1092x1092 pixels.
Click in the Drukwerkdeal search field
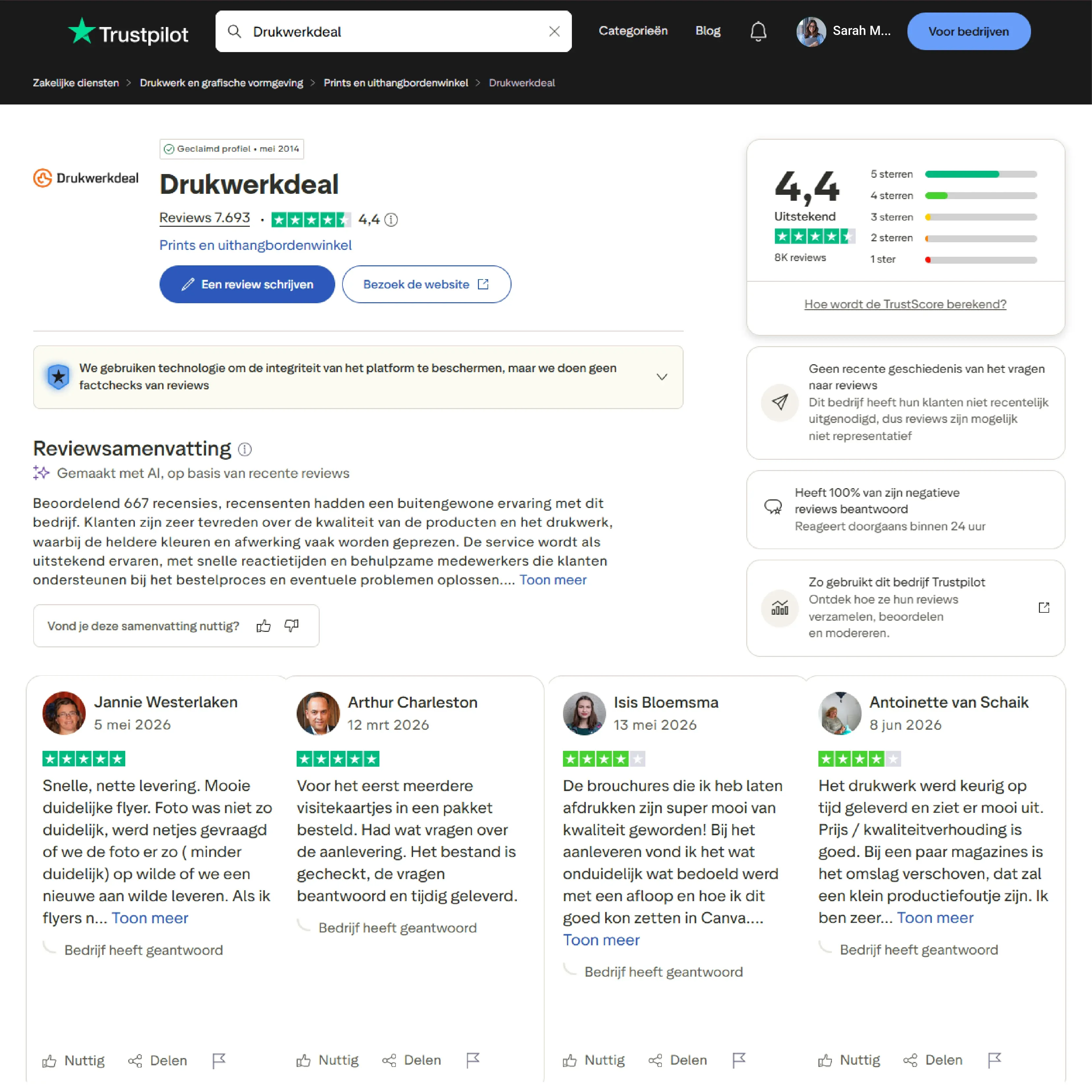click(393, 32)
